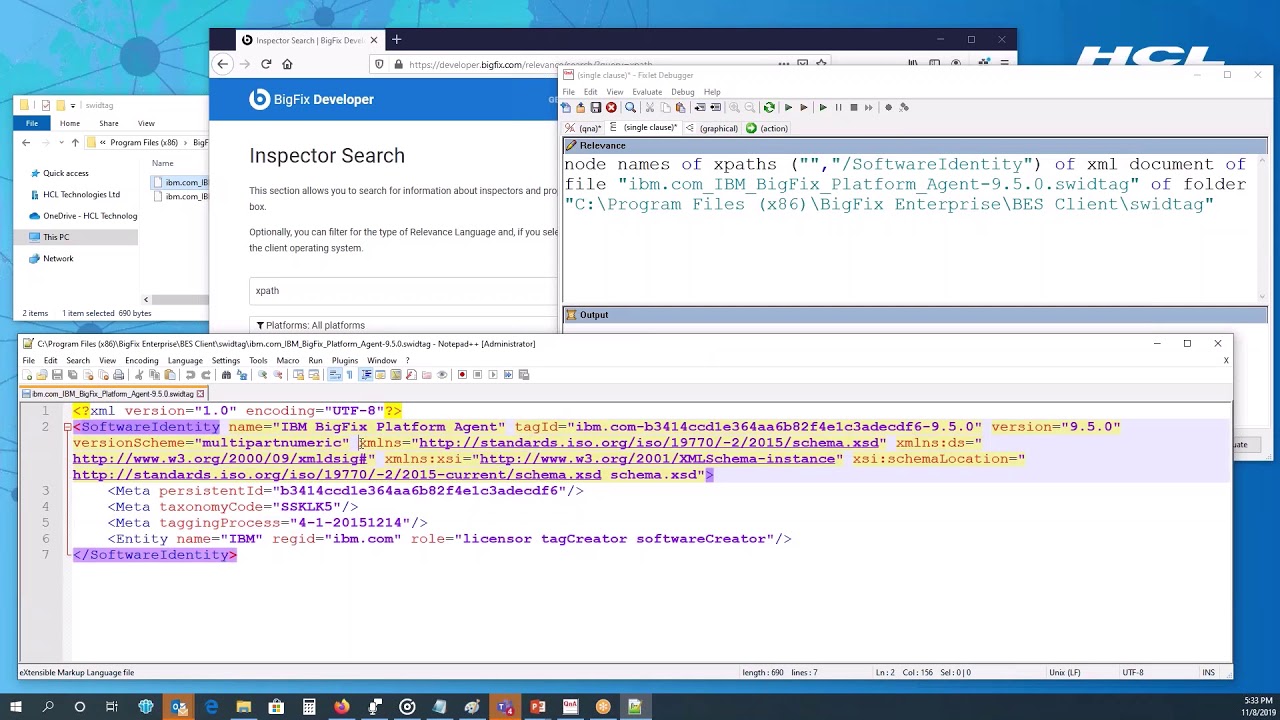
Task: Click the Save icon in Fixlet Debugger toolbar
Action: (x=596, y=108)
